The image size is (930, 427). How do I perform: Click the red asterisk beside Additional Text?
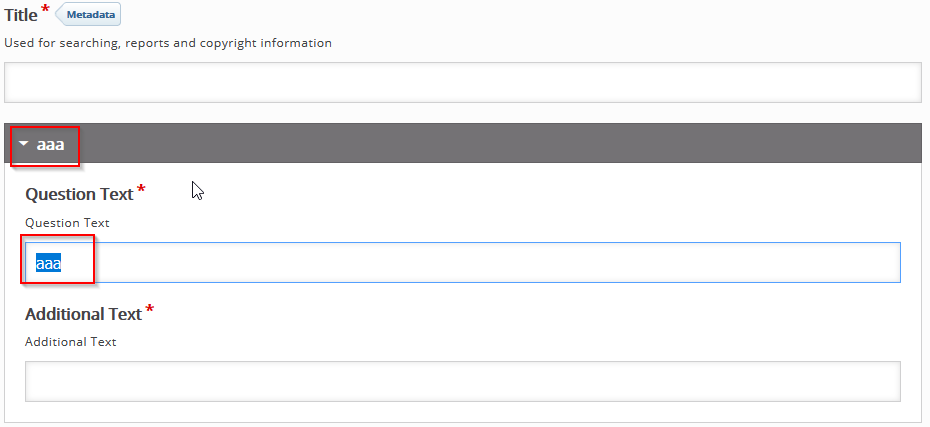point(149,308)
